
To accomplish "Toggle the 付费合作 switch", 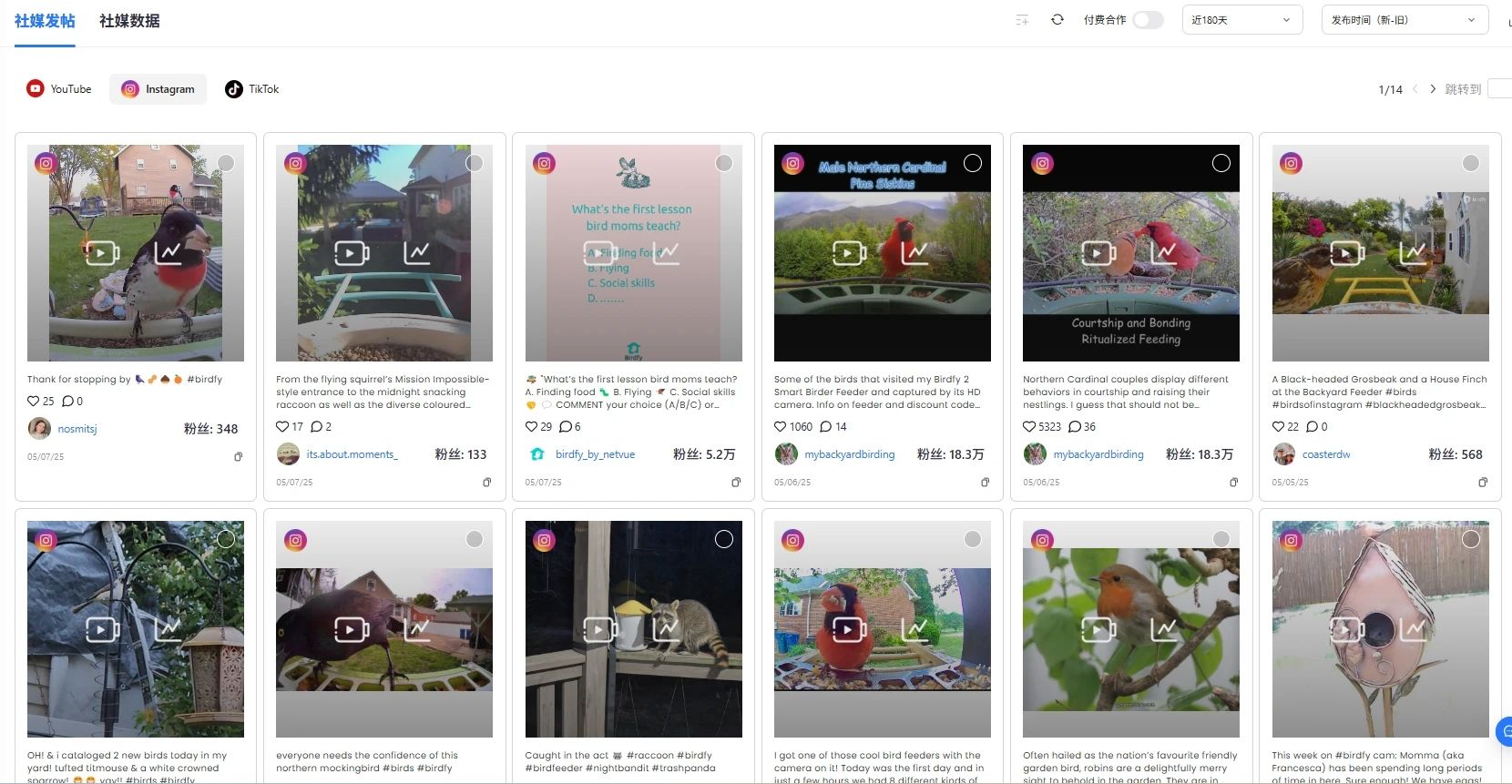I will [1148, 20].
